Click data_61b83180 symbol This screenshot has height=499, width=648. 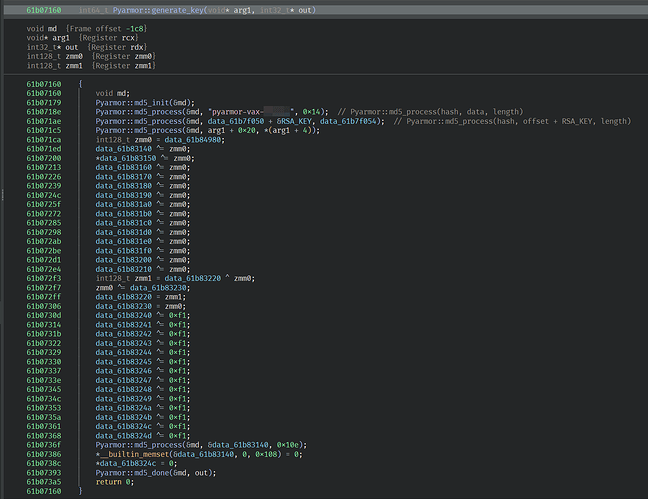click(124, 186)
